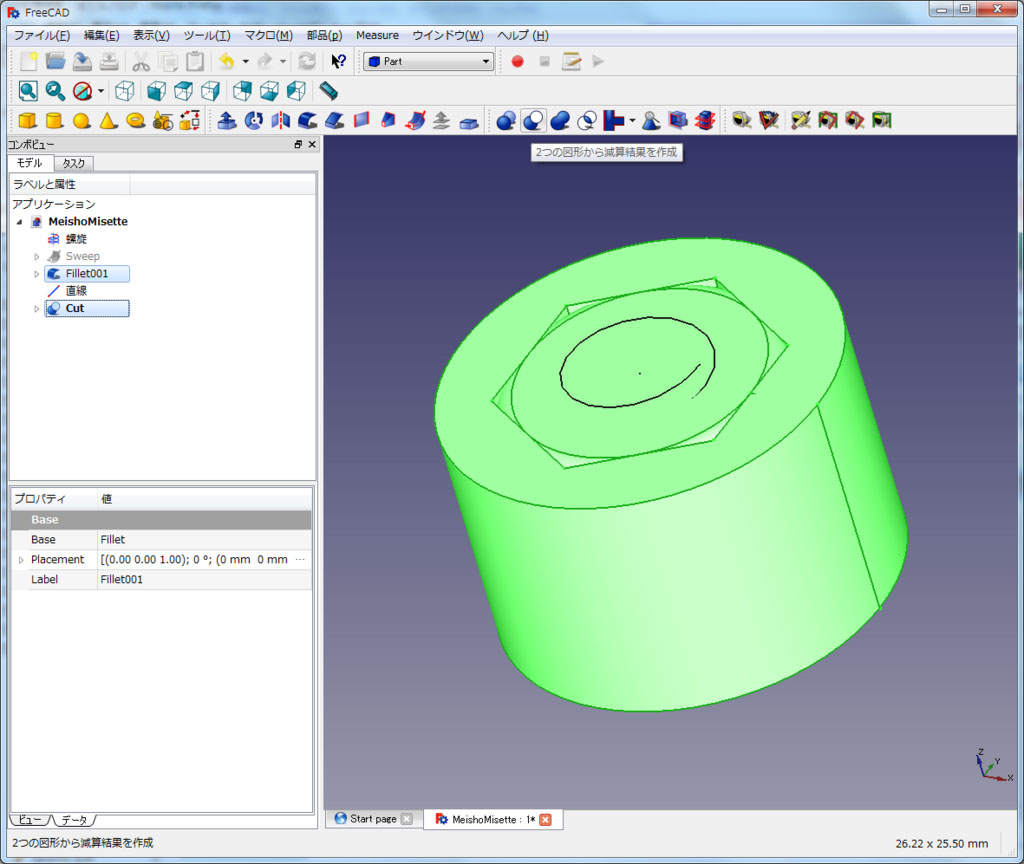Open the Placement edit ellipsis button

pyautogui.click(x=300, y=560)
